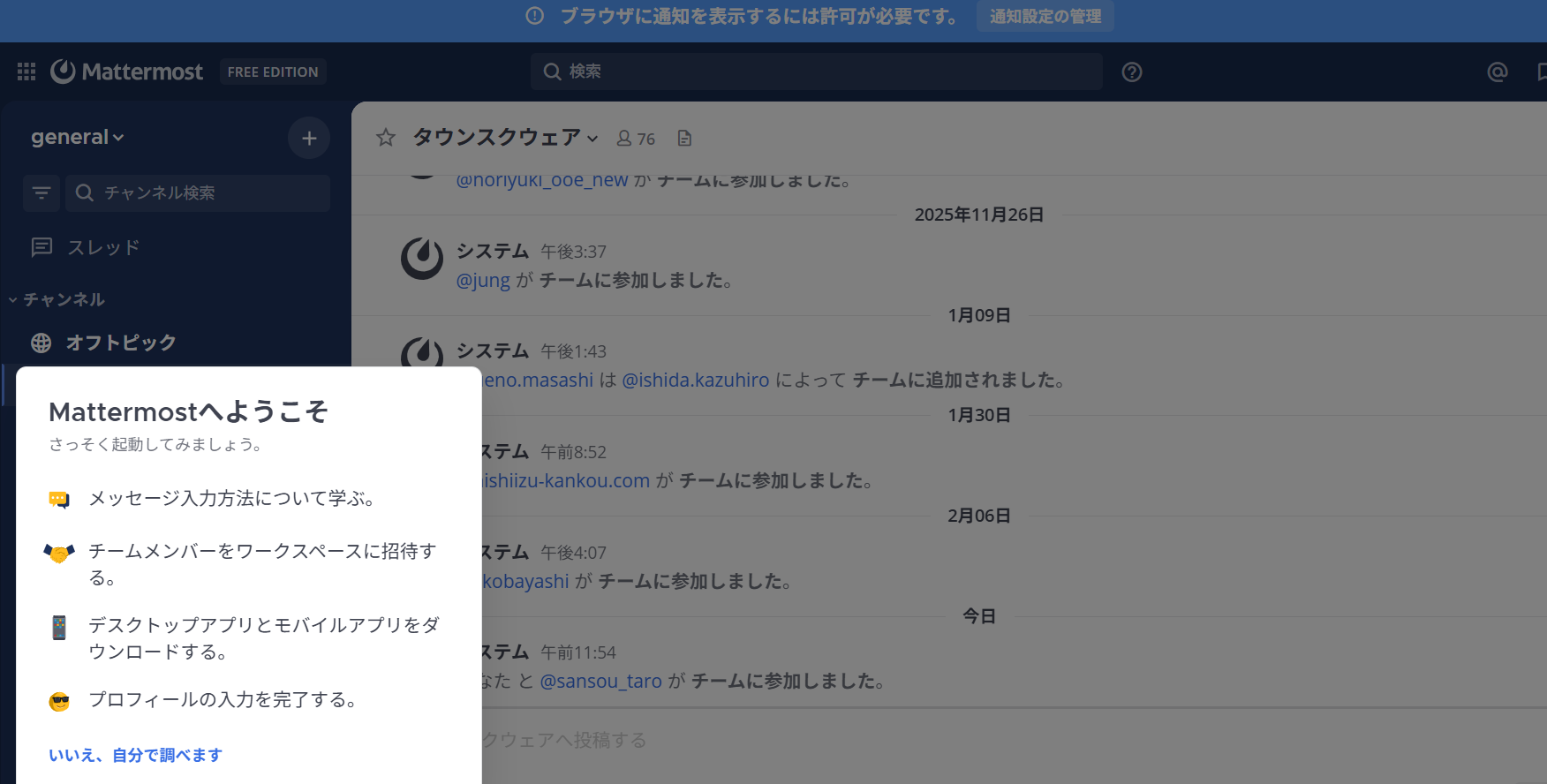
Task: Click the top search box 検索
Action: pos(817,72)
